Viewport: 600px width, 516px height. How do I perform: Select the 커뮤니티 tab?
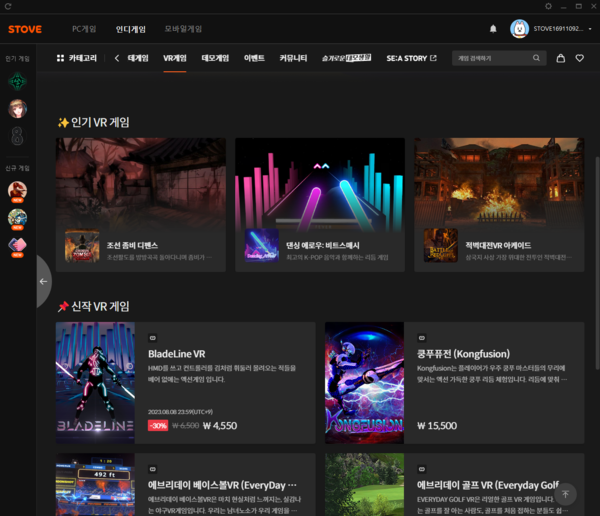click(293, 58)
